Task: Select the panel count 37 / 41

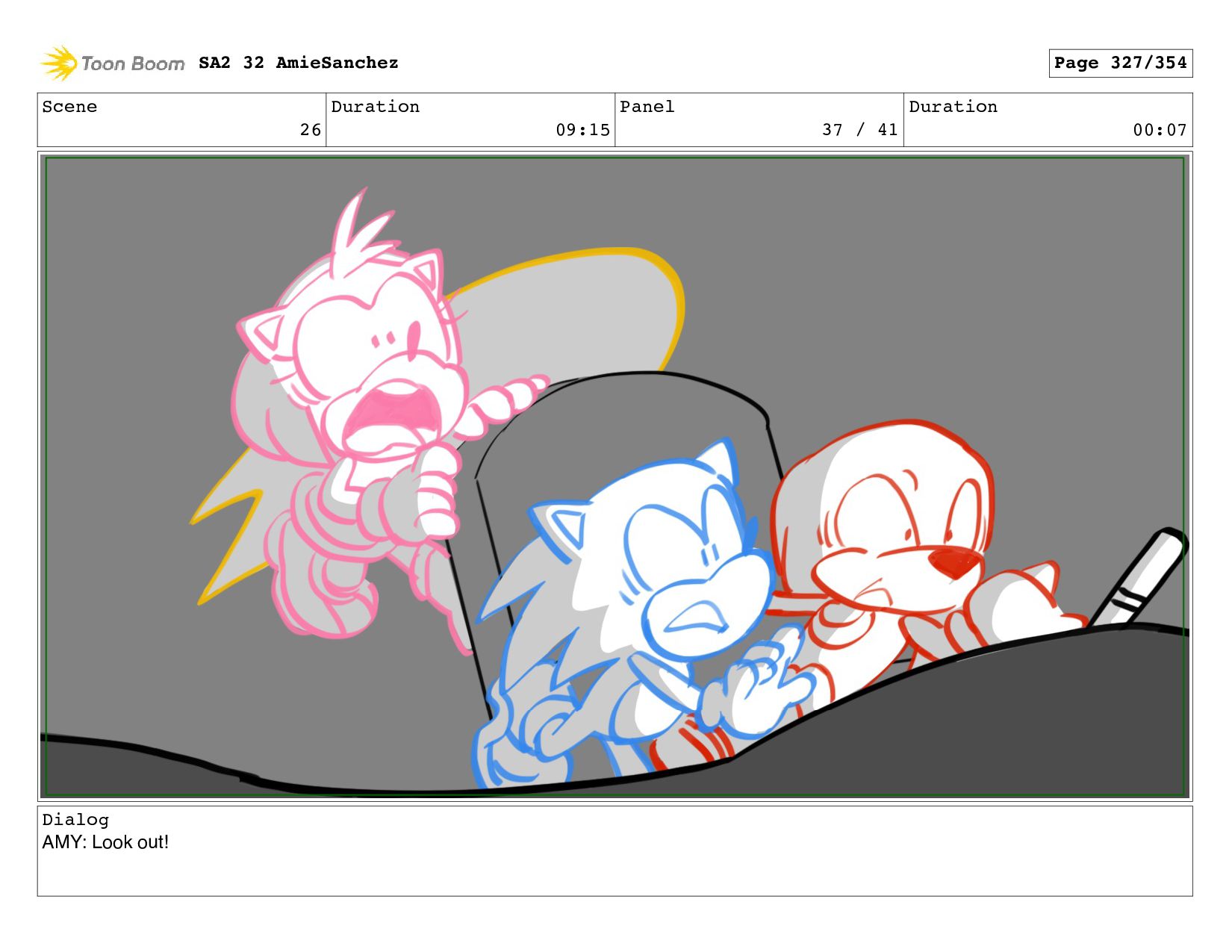Action: (x=859, y=130)
